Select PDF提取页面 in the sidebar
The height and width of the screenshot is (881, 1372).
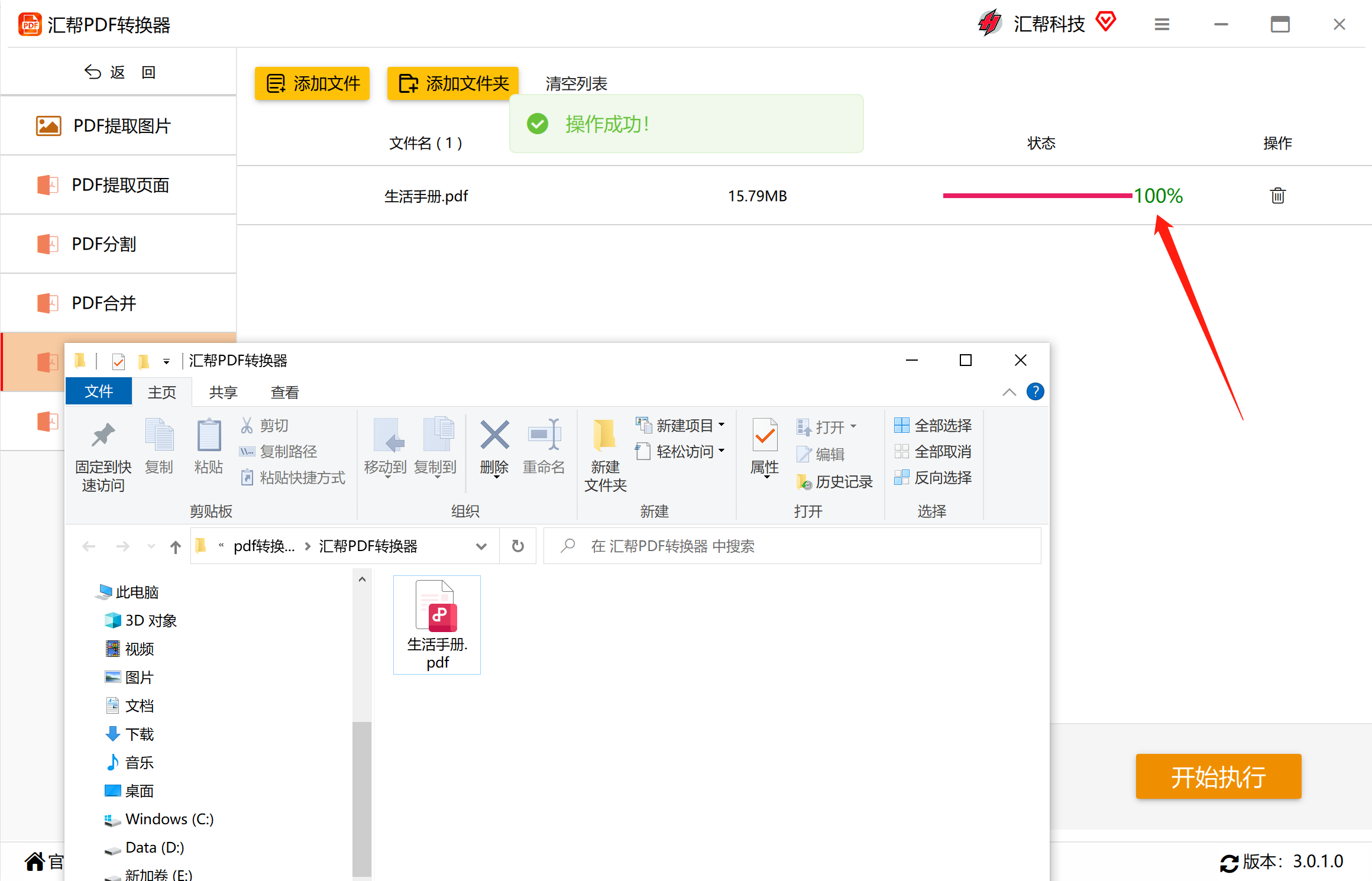click(x=118, y=185)
